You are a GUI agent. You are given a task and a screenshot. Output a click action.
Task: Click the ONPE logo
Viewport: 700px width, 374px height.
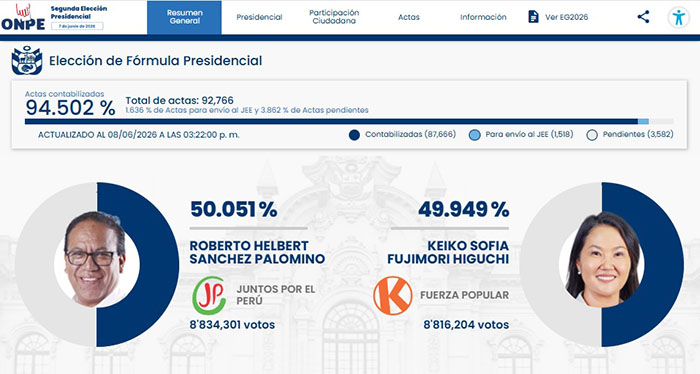tap(23, 17)
